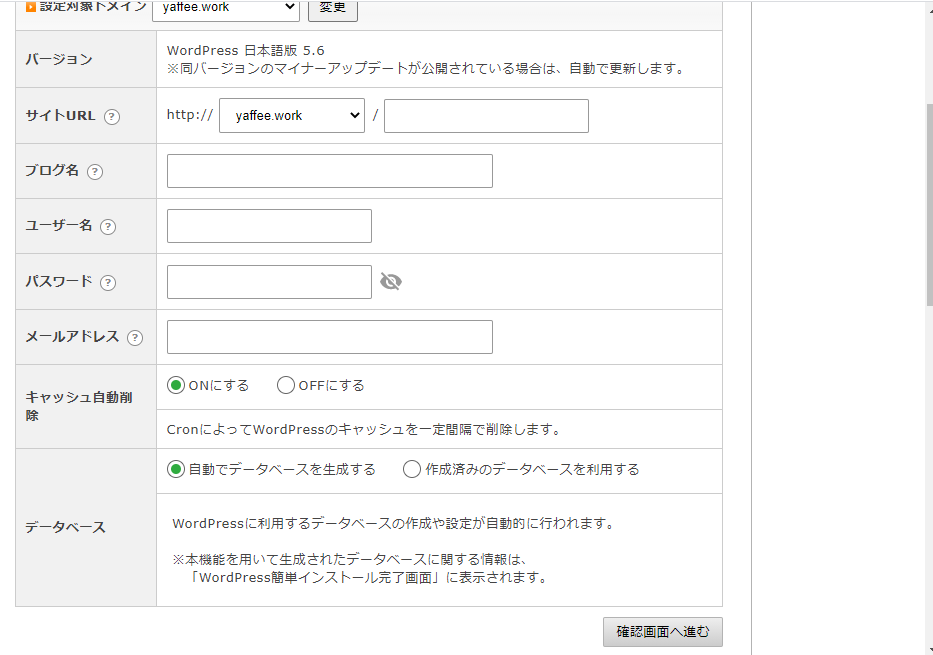933x655 pixels.
Task: Click the site URL path field
Action: pos(486,116)
